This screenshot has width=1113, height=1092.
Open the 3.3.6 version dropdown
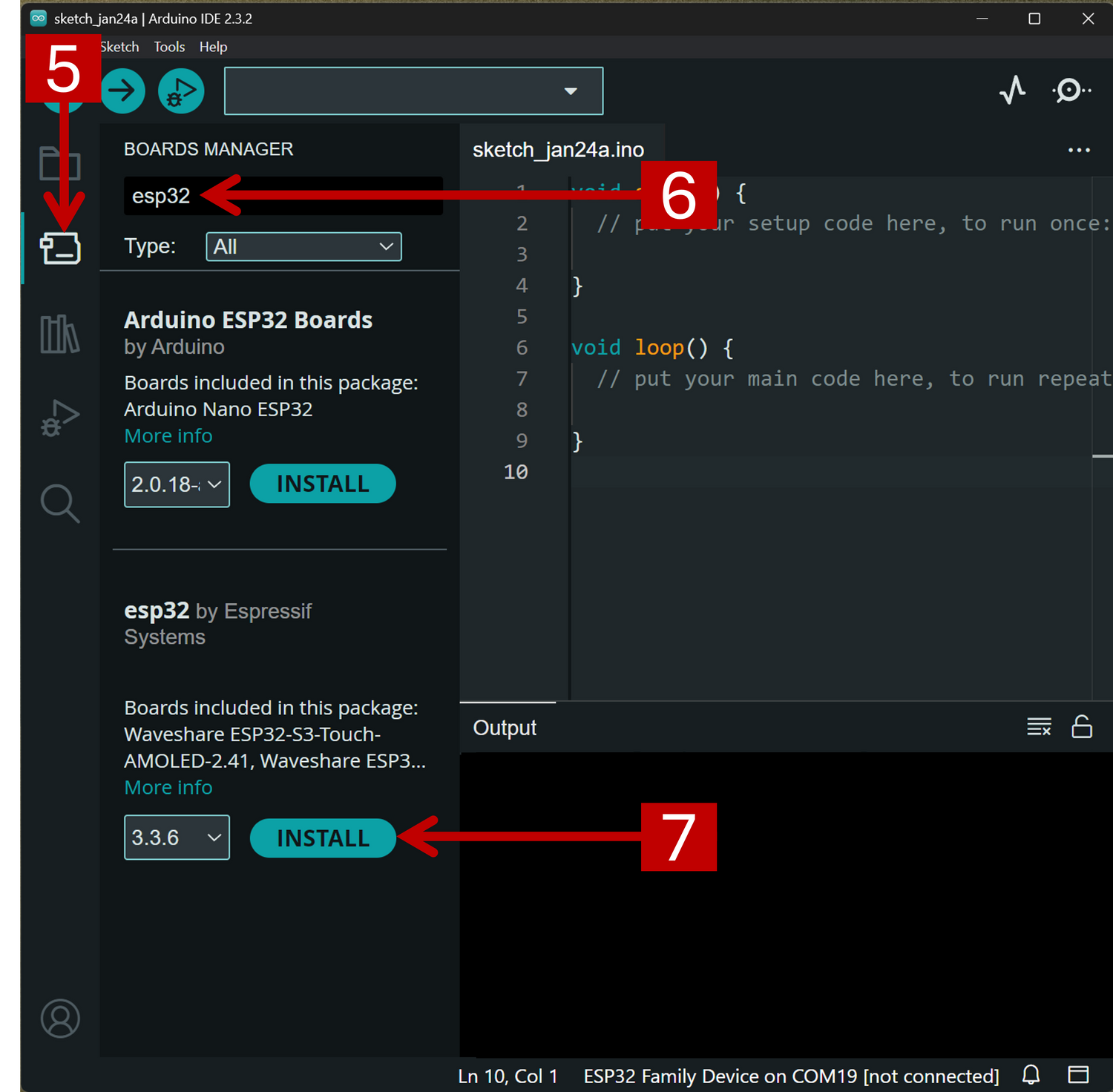[x=177, y=838]
